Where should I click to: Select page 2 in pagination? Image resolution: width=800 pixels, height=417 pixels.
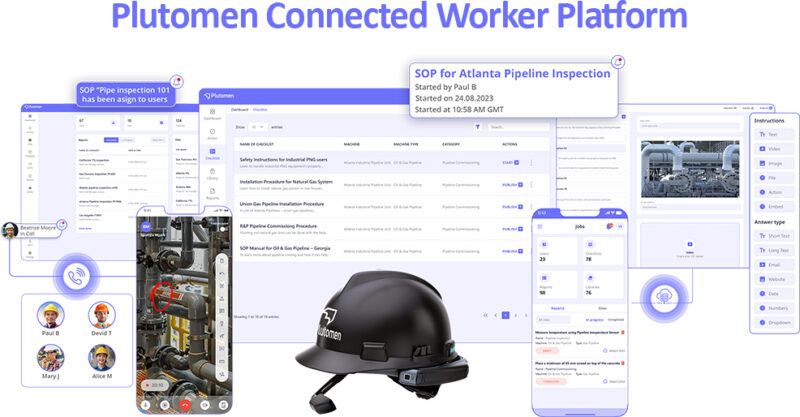[x=516, y=315]
